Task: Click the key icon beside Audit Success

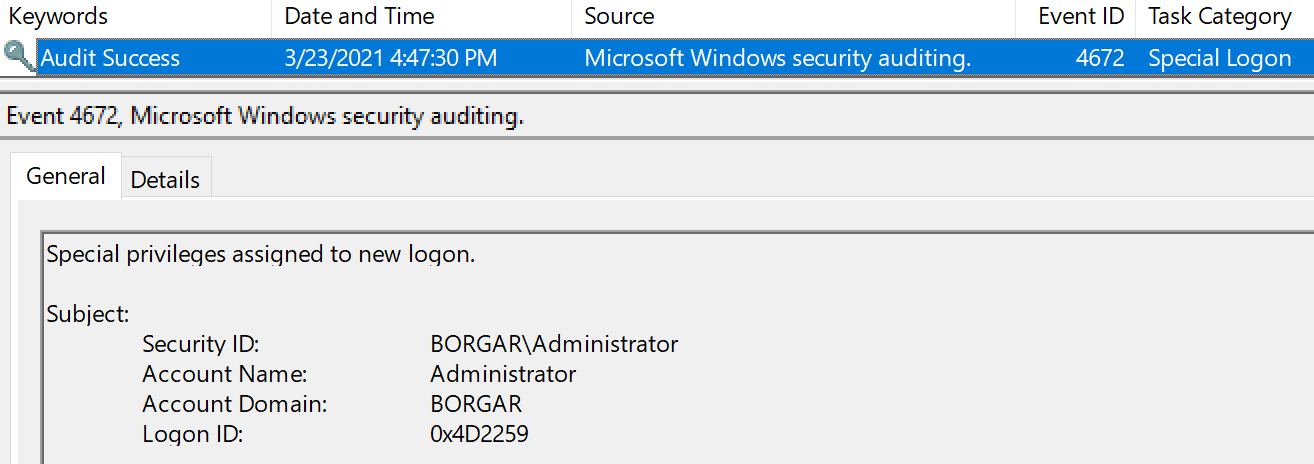Action: pos(18,57)
